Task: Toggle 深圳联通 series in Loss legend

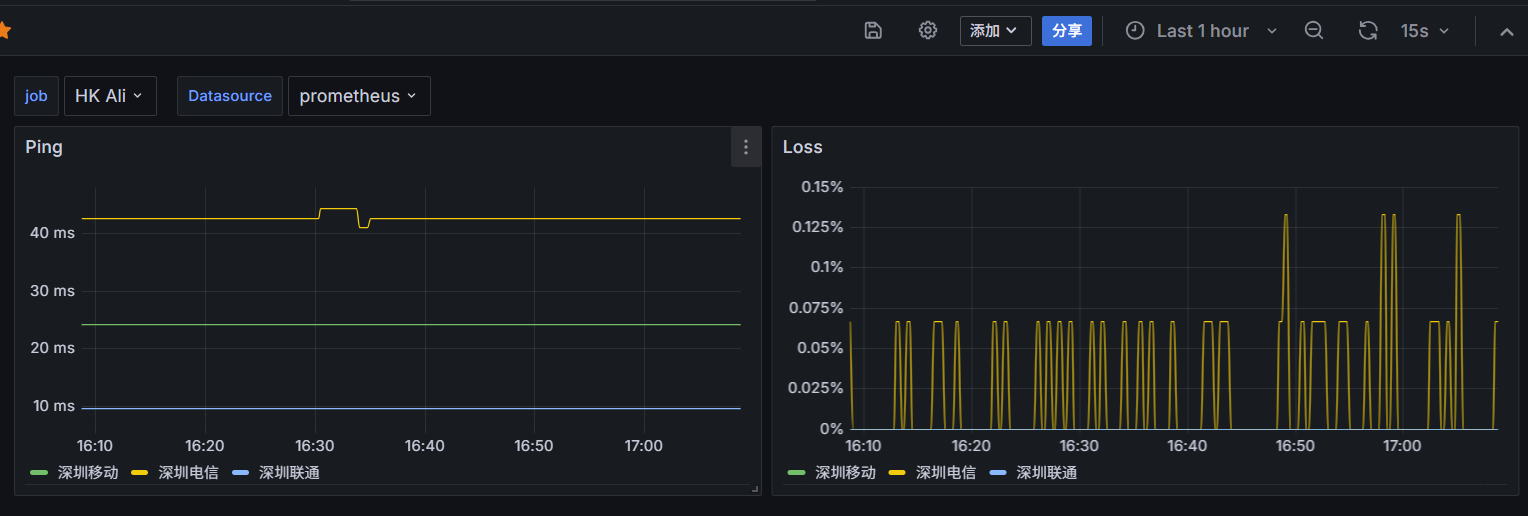Action: [1047, 472]
